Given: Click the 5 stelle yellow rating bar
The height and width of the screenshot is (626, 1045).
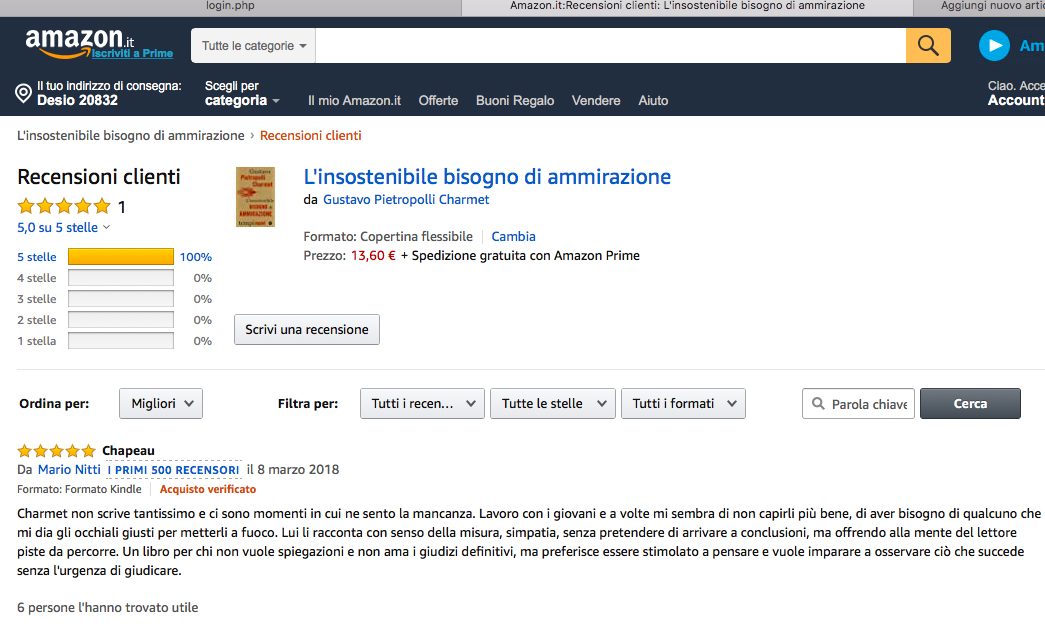Looking at the screenshot, I should pyautogui.click(x=121, y=257).
